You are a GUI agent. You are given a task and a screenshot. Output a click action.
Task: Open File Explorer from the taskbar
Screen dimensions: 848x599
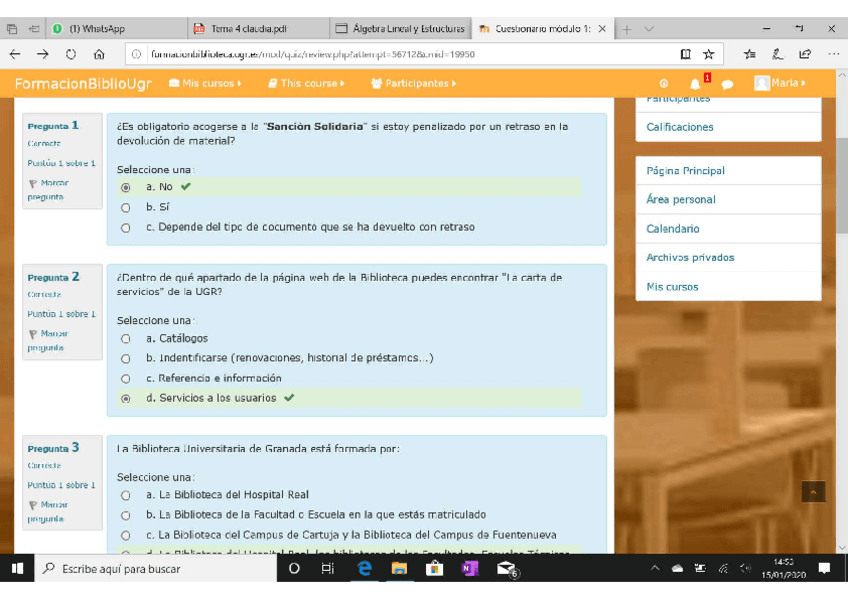[x=399, y=568]
